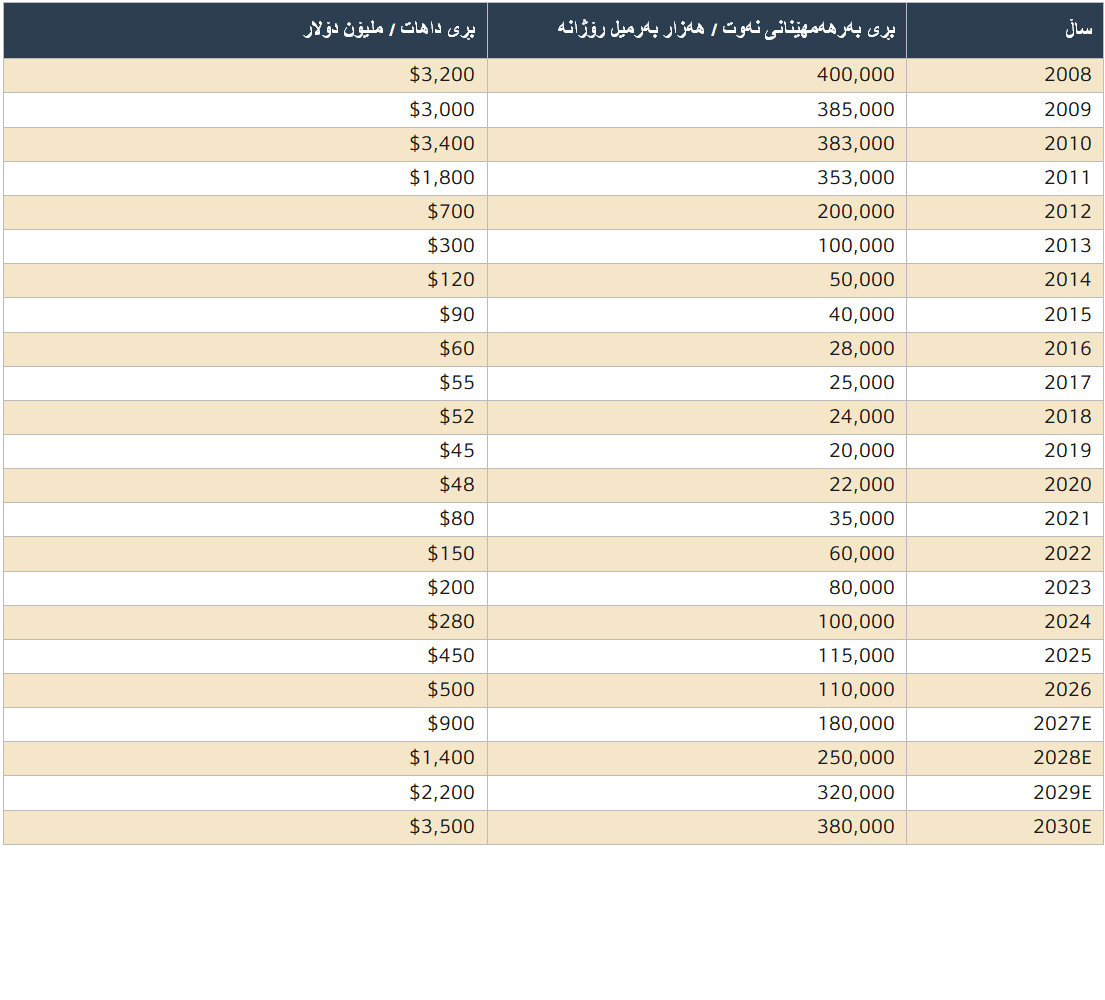Select the $1,800 revenue cell
This screenshot has width=1105, height=1000.
coord(442,178)
